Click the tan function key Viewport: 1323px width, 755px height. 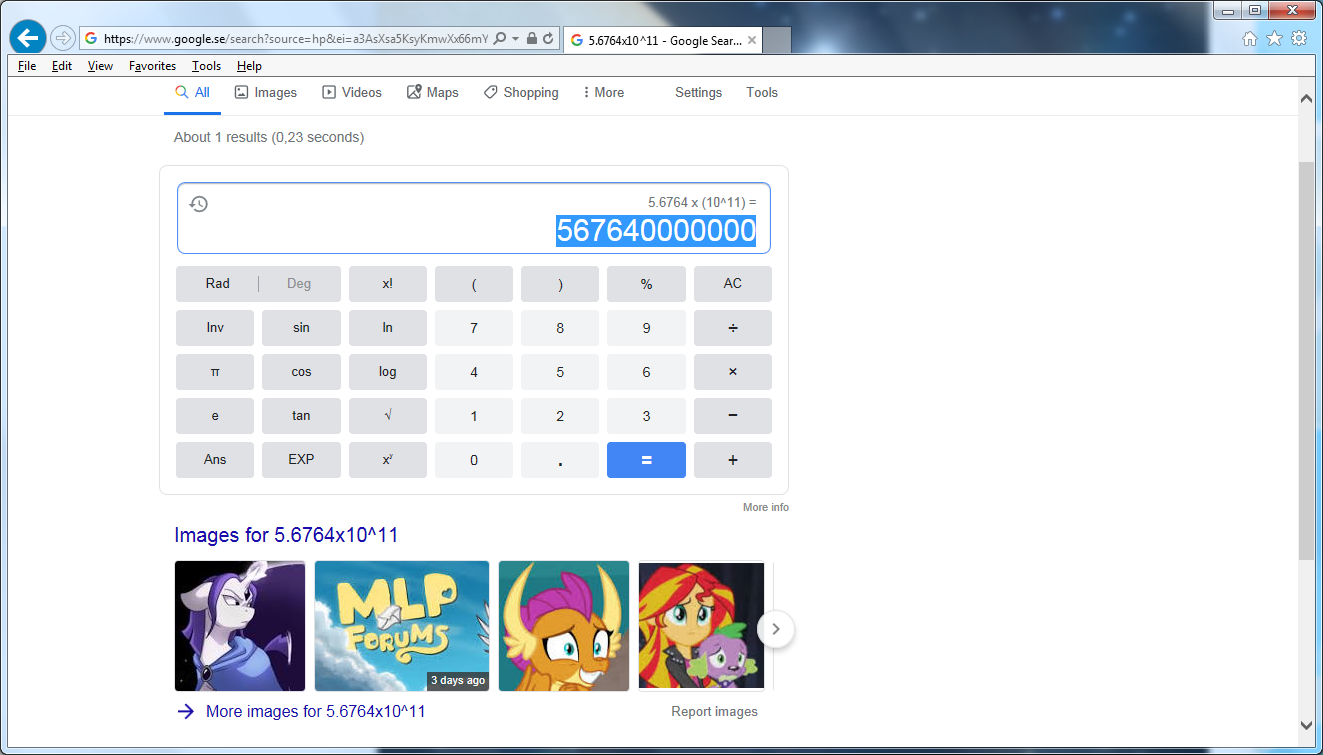(301, 416)
